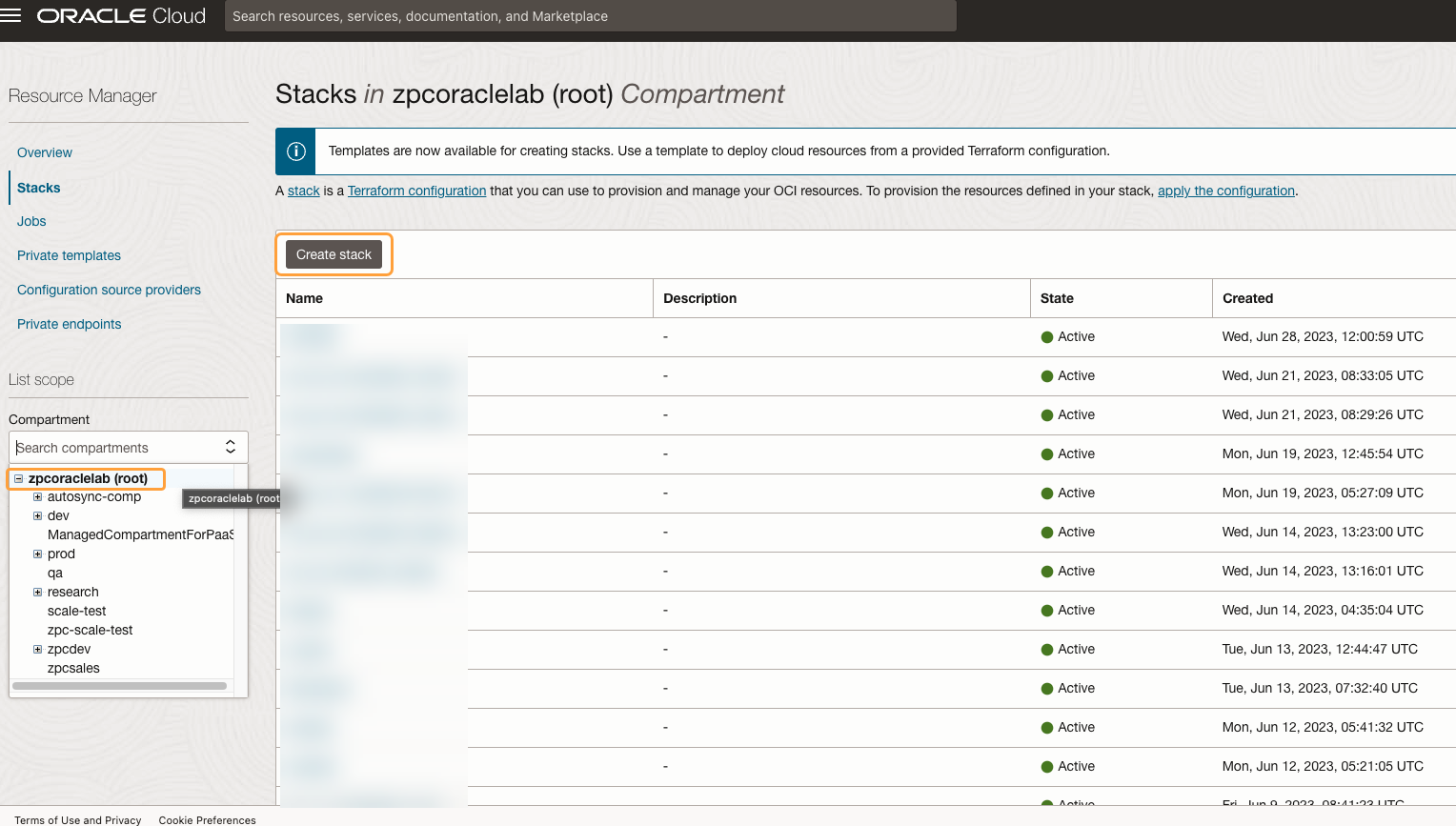The height and width of the screenshot is (826, 1456).
Task: Go to Configuration source providers
Action: (109, 290)
